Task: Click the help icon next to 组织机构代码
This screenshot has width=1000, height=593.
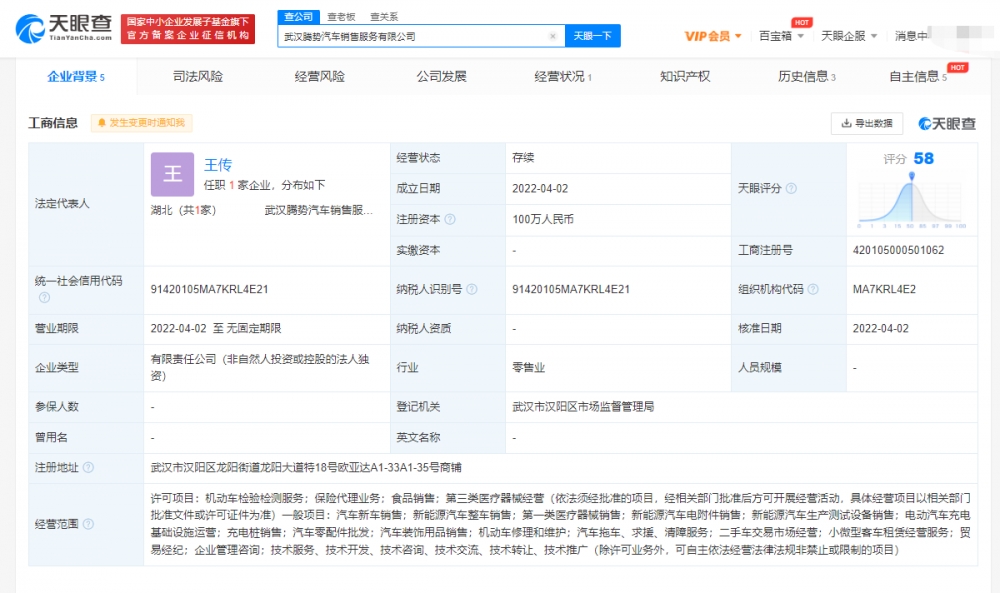Action: tap(812, 289)
